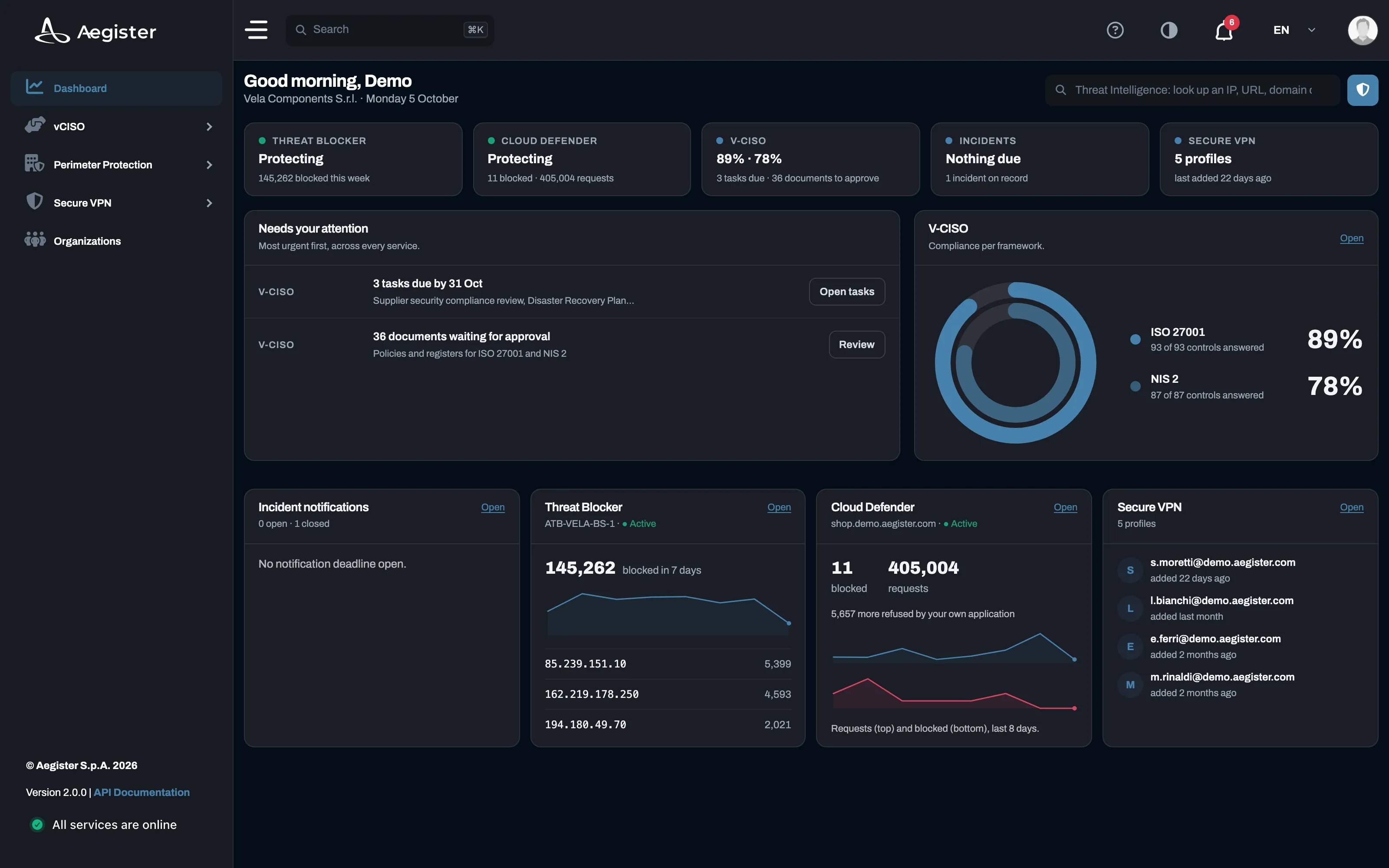
Task: Toggle the hamburger sidebar menu
Action: (x=256, y=30)
